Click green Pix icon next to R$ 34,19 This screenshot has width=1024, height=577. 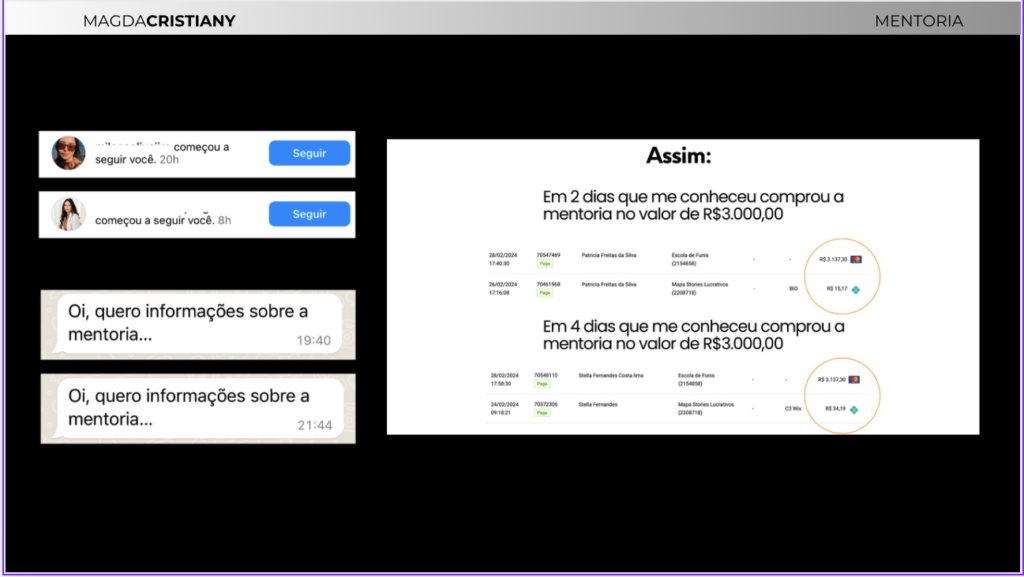pos(854,409)
